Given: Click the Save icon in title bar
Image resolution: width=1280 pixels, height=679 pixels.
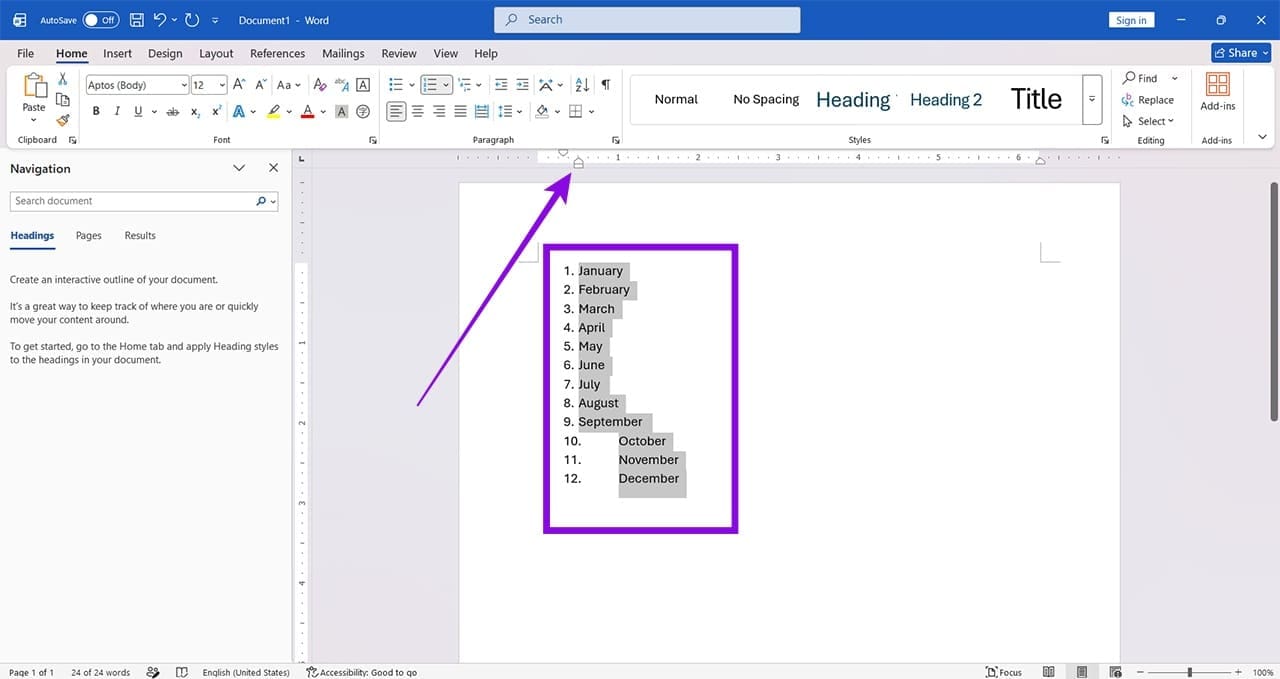Looking at the screenshot, I should (137, 20).
